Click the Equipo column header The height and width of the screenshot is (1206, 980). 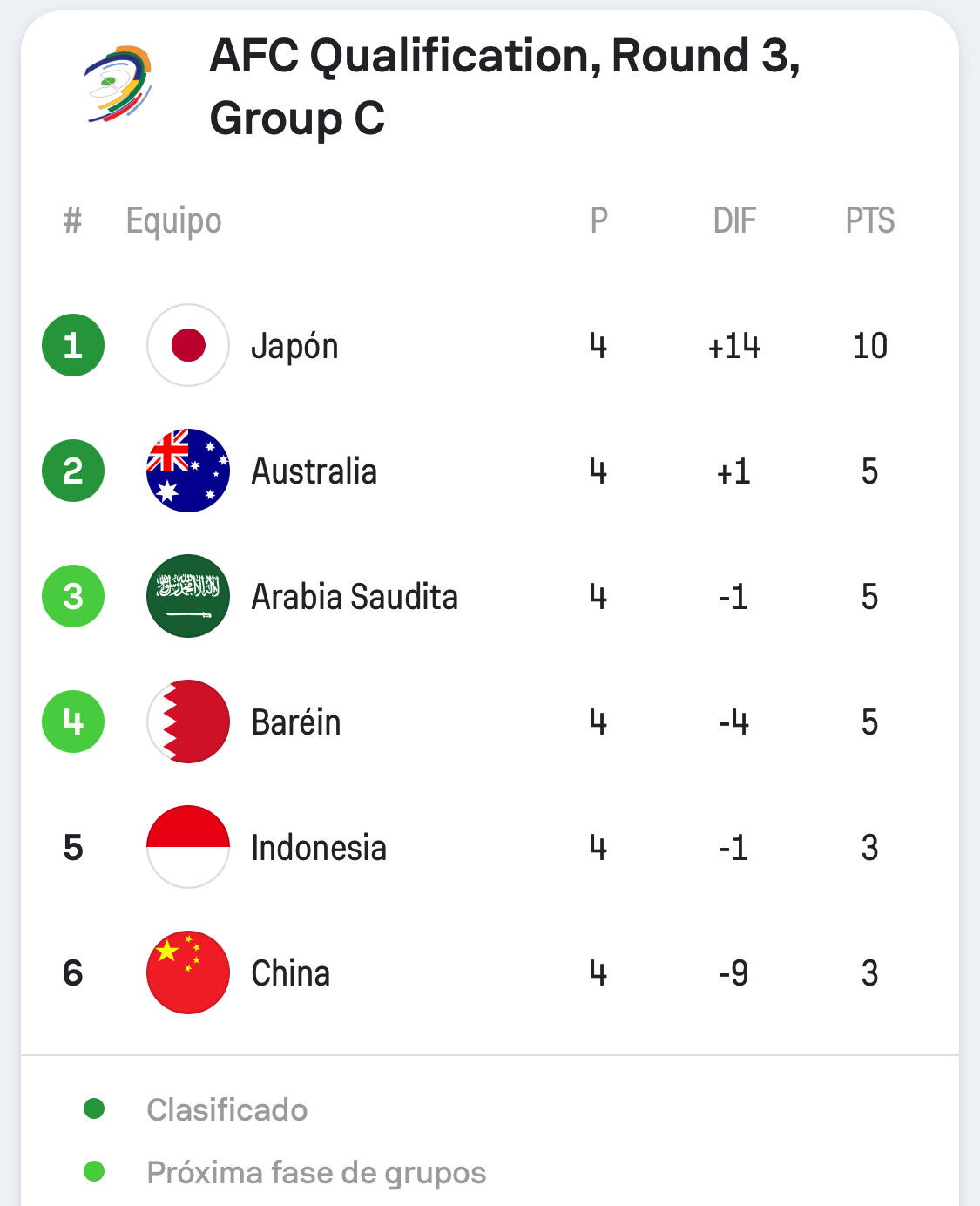point(174,221)
